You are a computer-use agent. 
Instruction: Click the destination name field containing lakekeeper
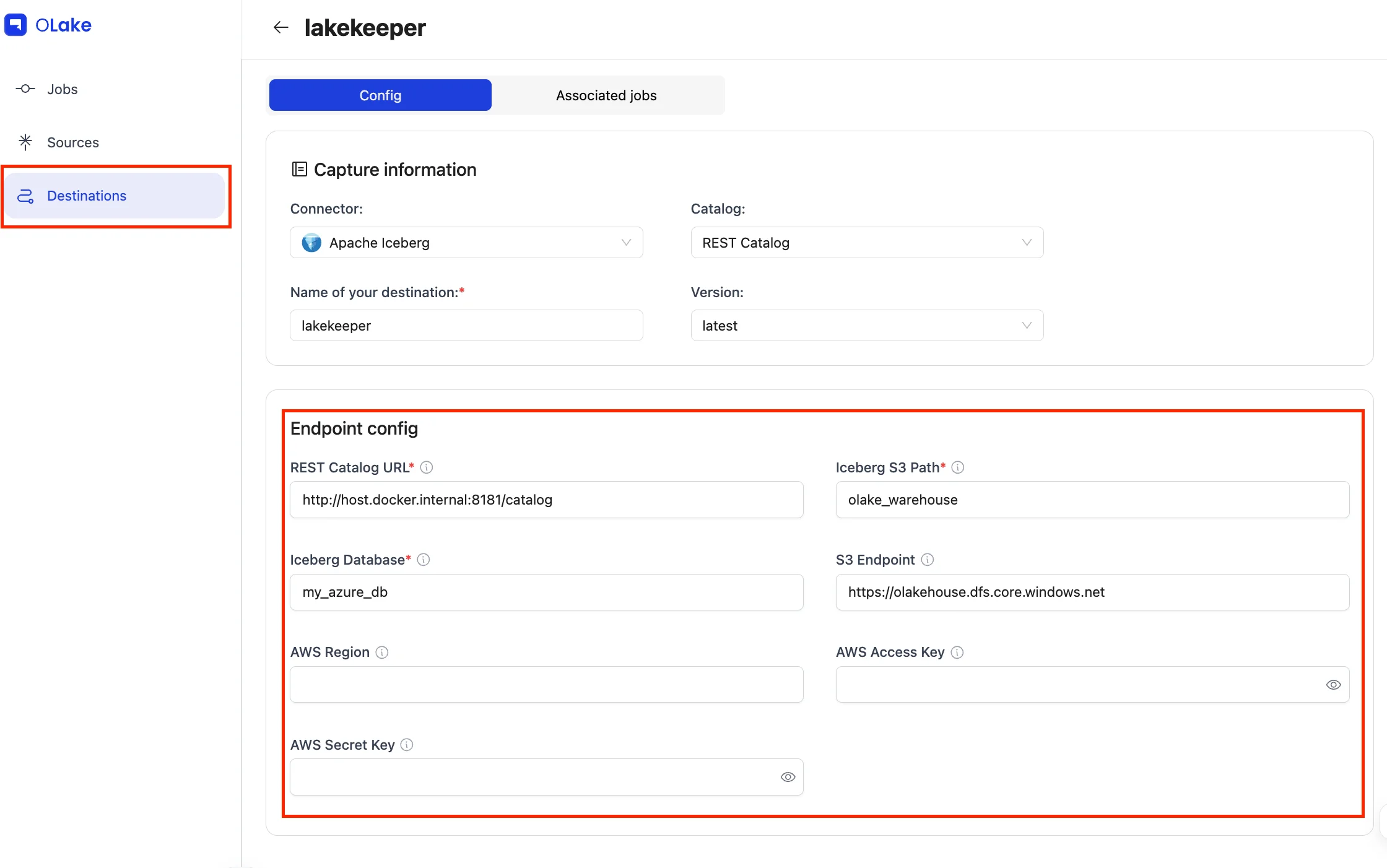click(x=466, y=326)
